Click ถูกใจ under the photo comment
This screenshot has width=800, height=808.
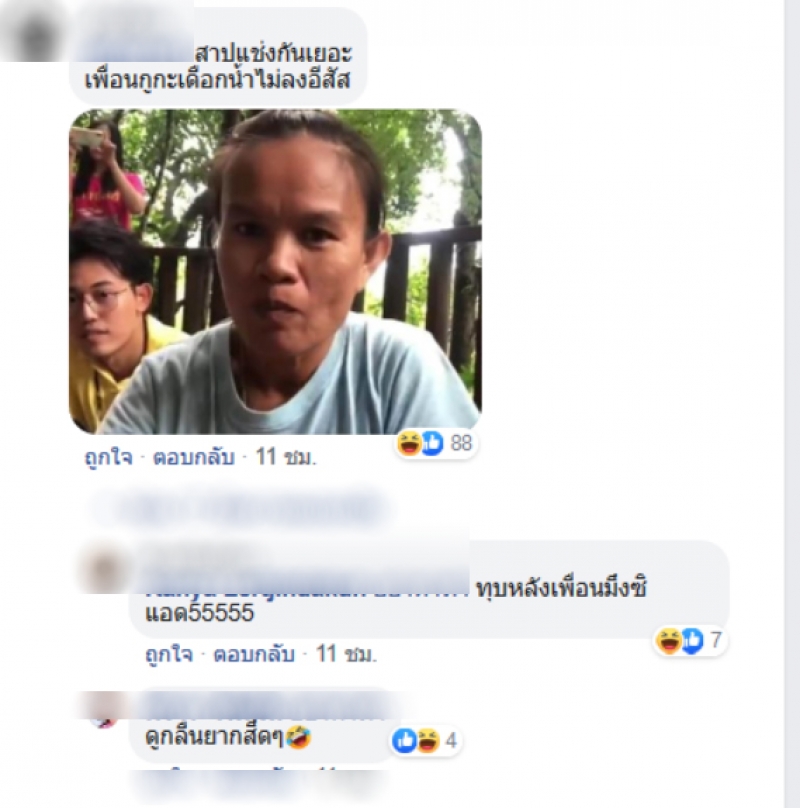(x=108, y=457)
